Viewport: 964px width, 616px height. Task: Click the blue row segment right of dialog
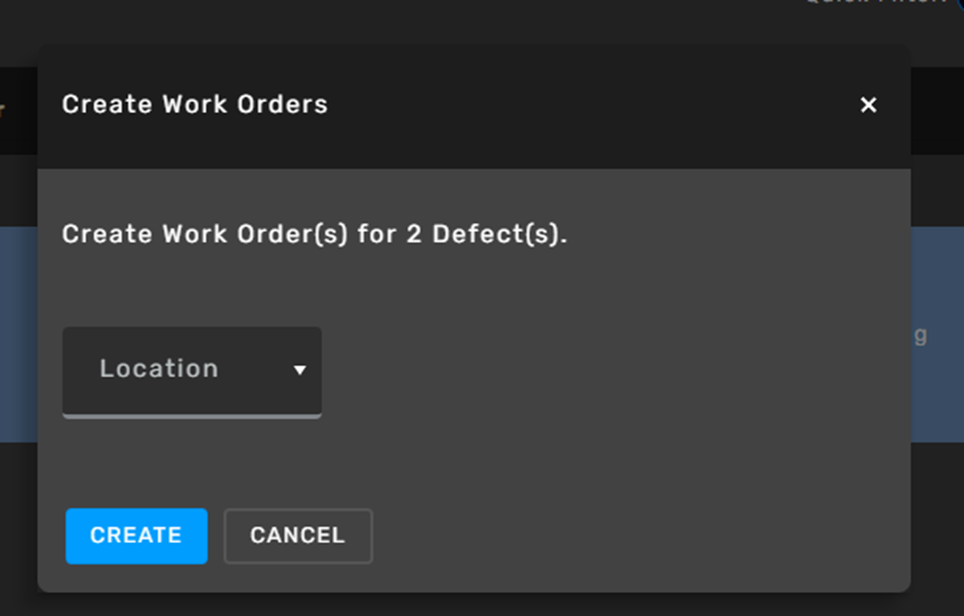(937, 334)
